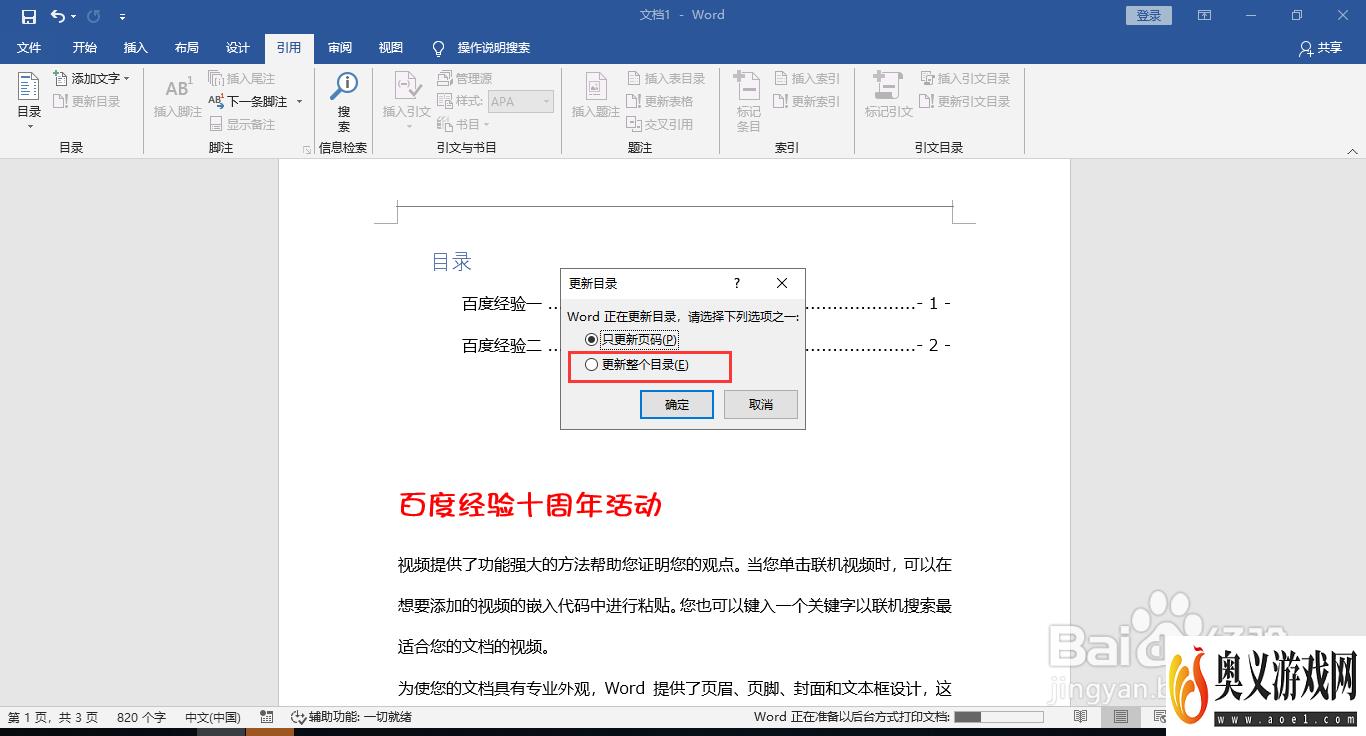Click 插入引文目录 in the ribbon
The width and height of the screenshot is (1366, 736).
(x=966, y=78)
